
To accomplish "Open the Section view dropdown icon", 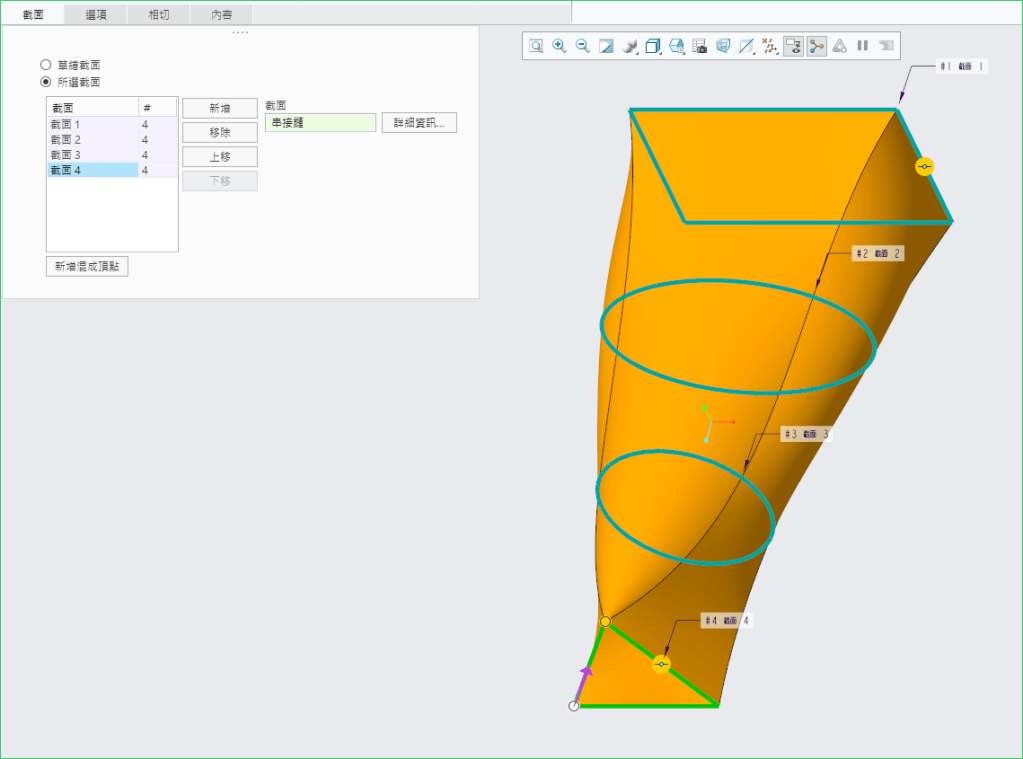I will coord(746,46).
